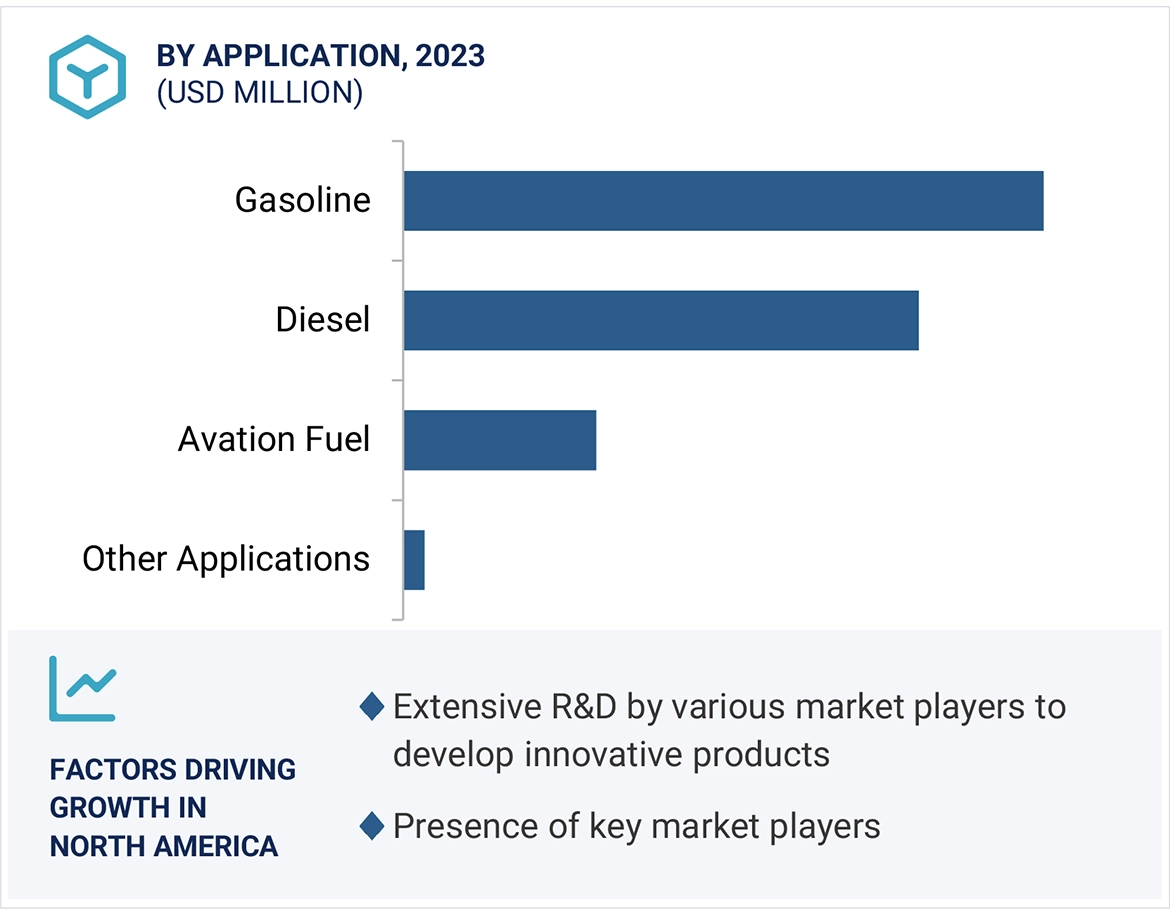Click the hexagon Y logo icon
The height and width of the screenshot is (909, 1170).
pyautogui.click(x=87, y=77)
